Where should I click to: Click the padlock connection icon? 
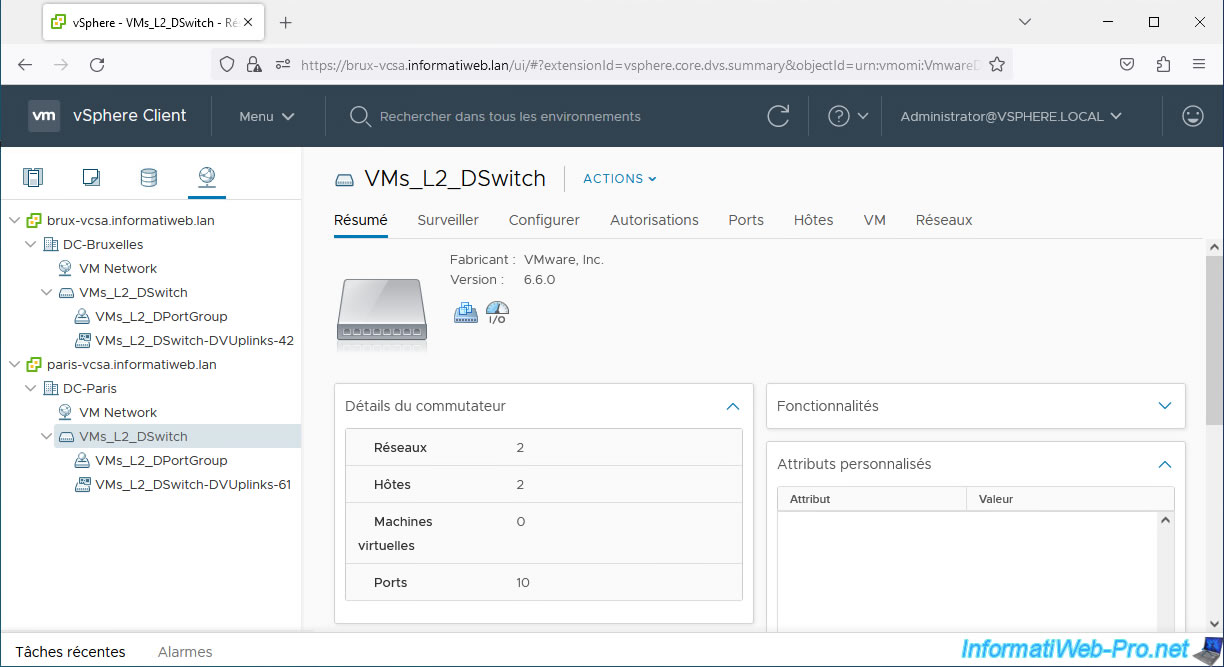pyautogui.click(x=254, y=64)
